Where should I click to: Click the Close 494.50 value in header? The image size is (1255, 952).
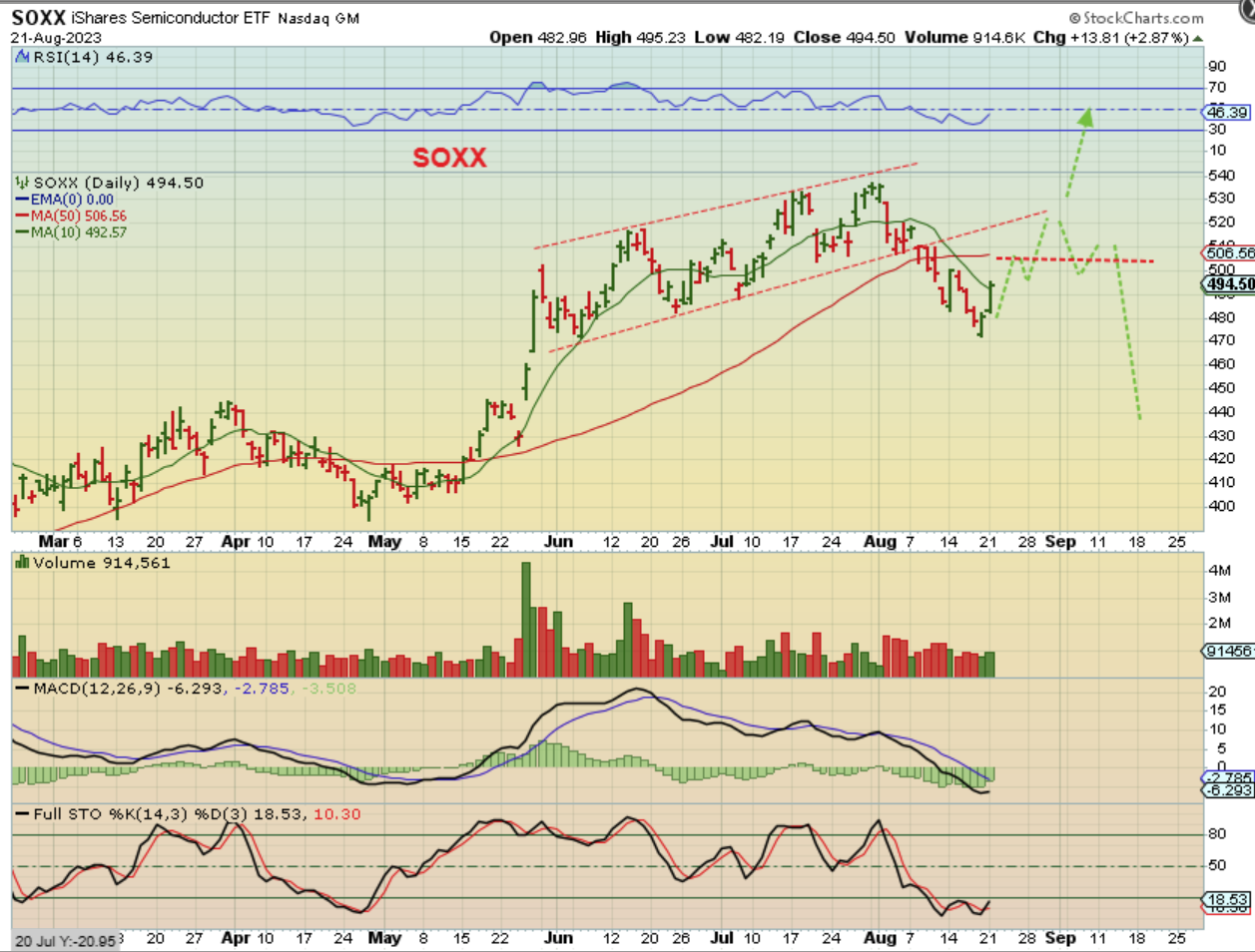click(x=845, y=37)
